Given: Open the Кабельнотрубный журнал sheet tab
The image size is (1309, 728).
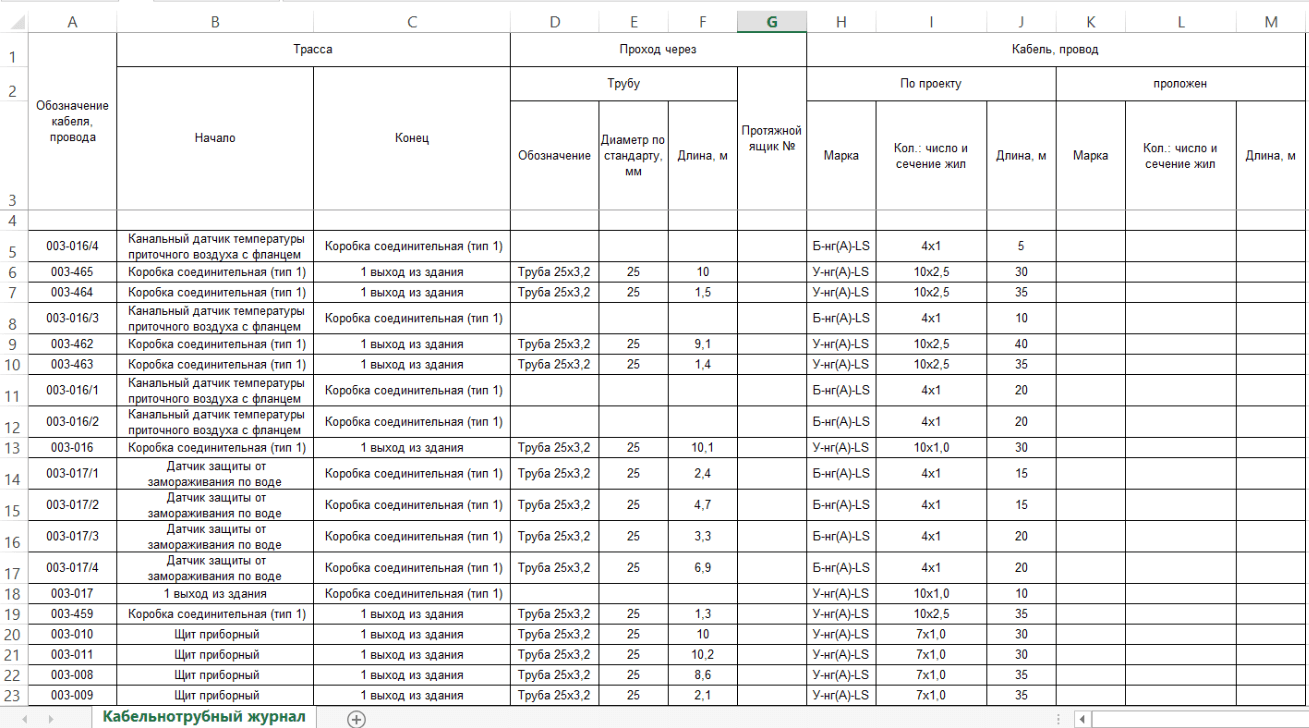Looking at the screenshot, I should click(x=204, y=717).
